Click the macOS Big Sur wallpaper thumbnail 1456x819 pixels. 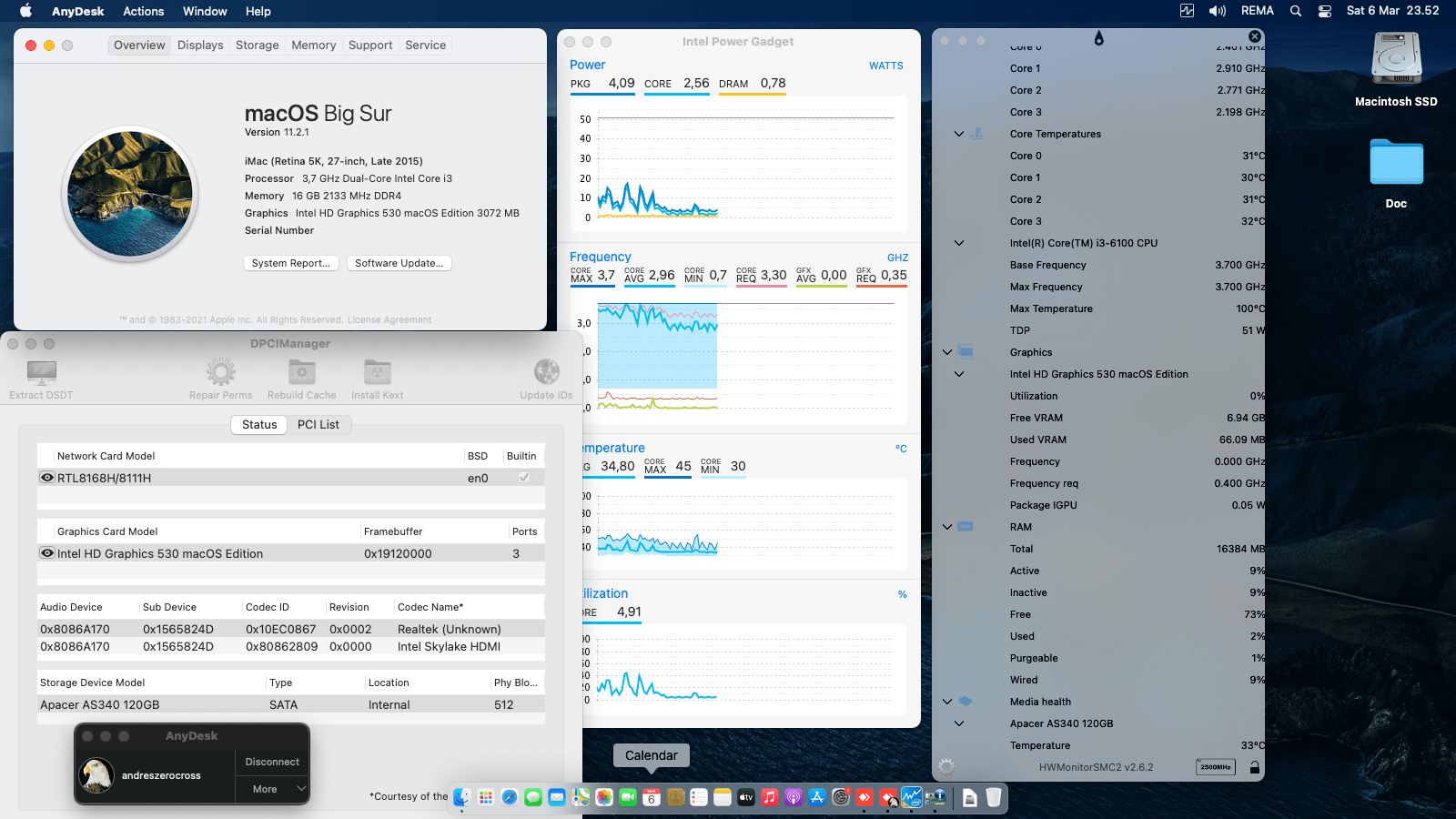[x=130, y=194]
